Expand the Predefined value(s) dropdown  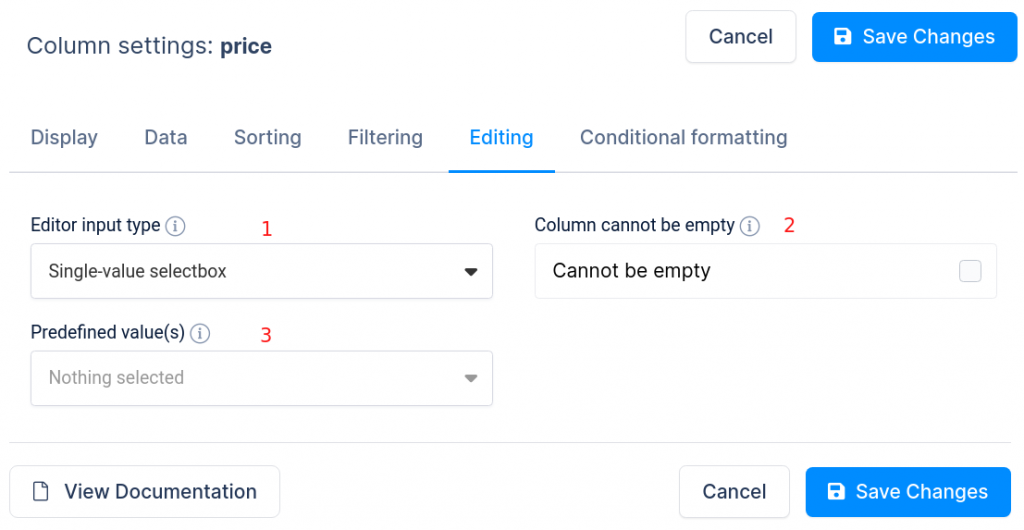pos(261,378)
